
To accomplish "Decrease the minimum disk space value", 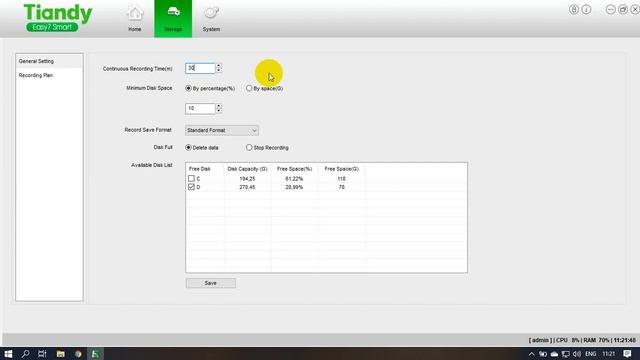I will coord(219,111).
